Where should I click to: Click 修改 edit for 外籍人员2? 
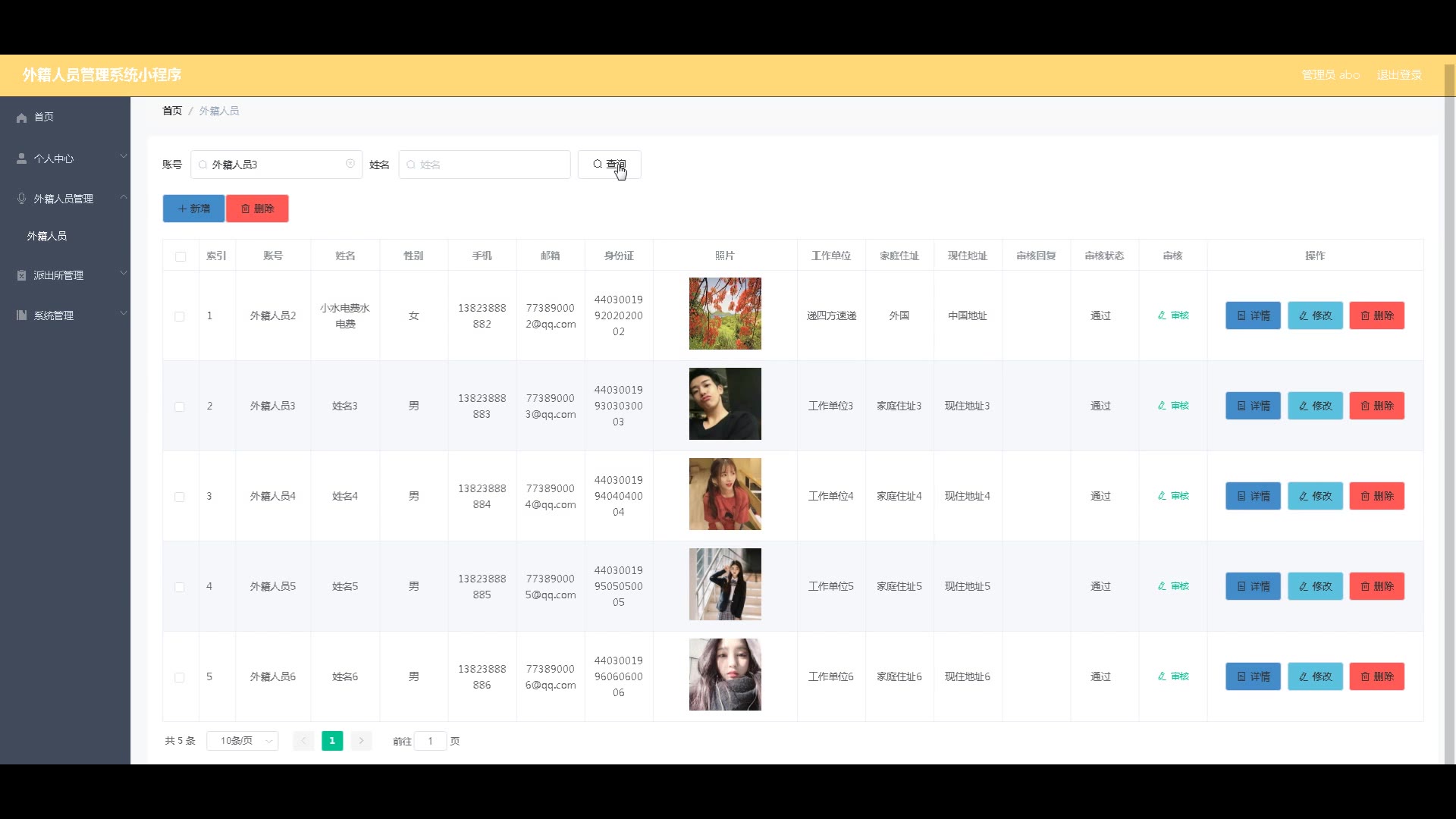tap(1315, 315)
